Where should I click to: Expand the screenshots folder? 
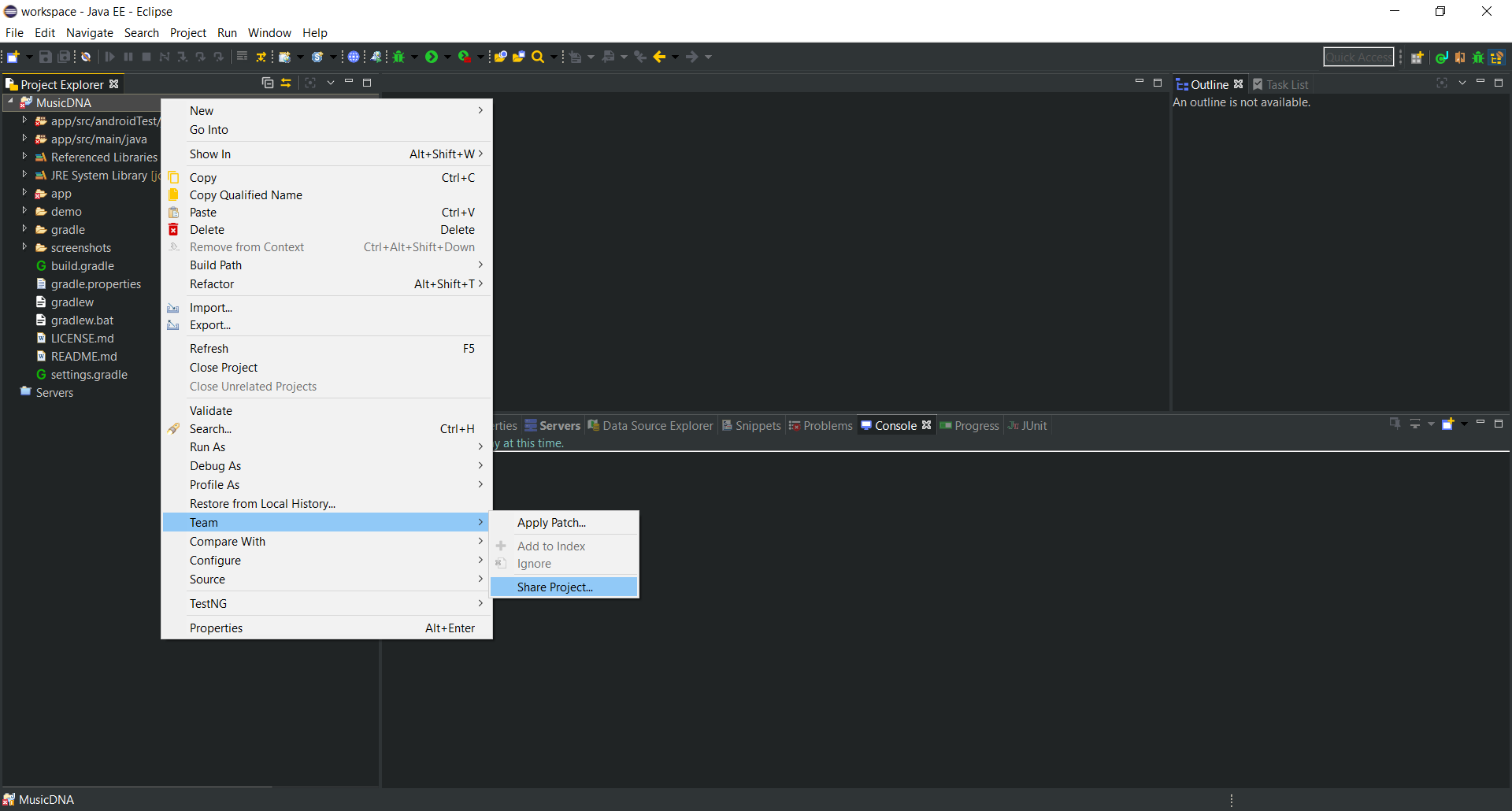[24, 247]
